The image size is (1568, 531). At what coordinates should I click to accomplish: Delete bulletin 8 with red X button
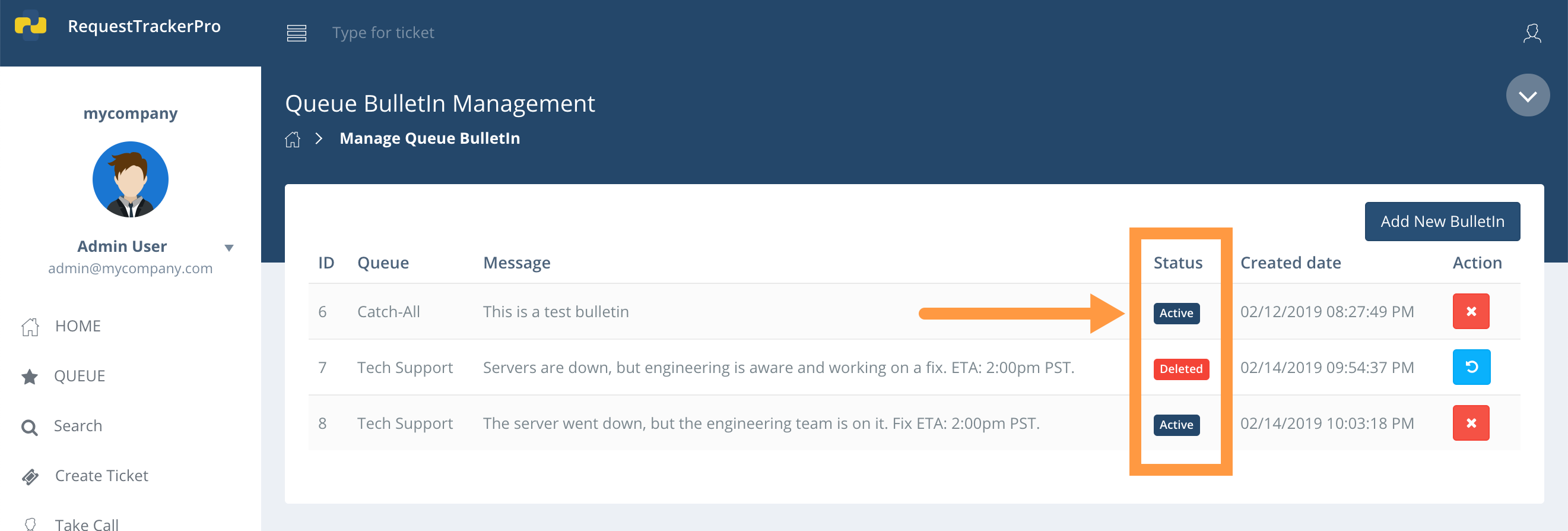1471,423
